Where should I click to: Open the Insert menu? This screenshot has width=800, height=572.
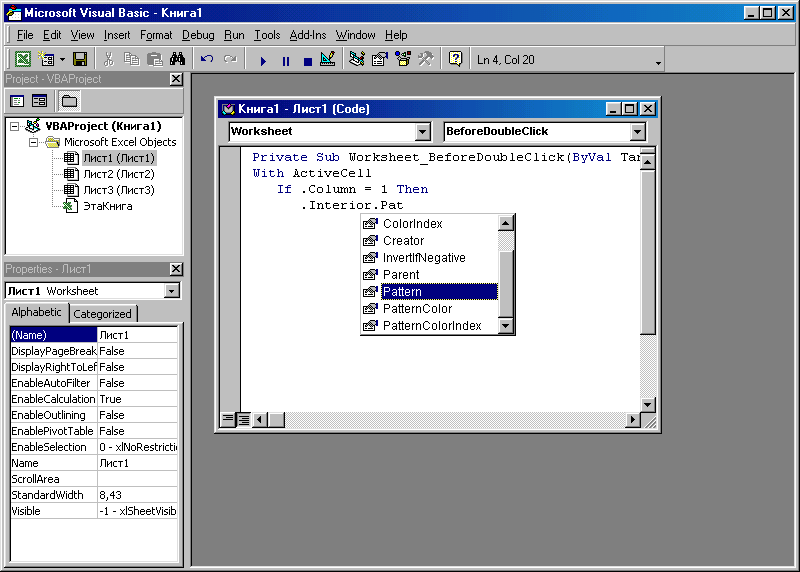coord(117,35)
